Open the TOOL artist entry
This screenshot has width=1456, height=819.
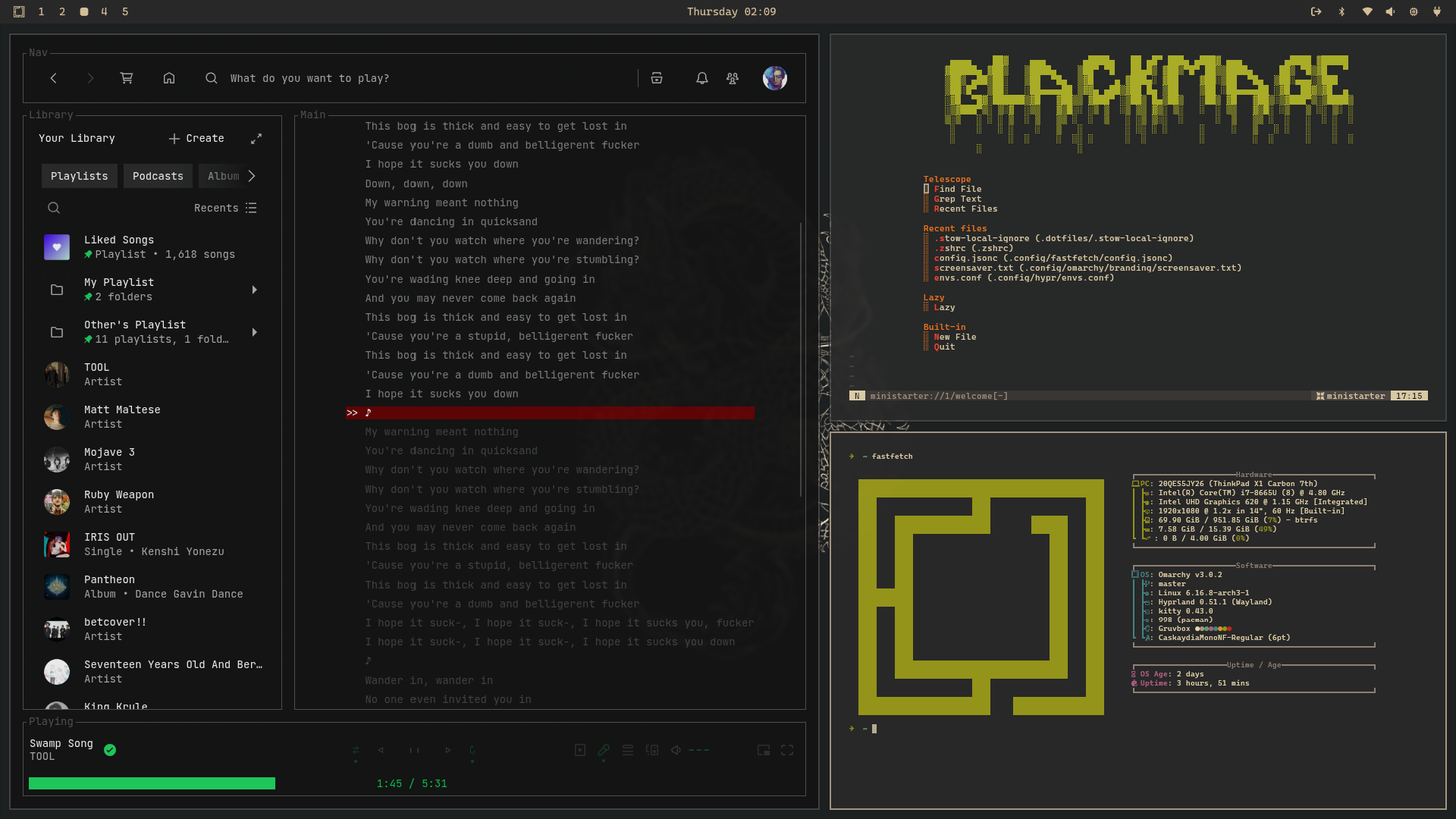coord(152,375)
